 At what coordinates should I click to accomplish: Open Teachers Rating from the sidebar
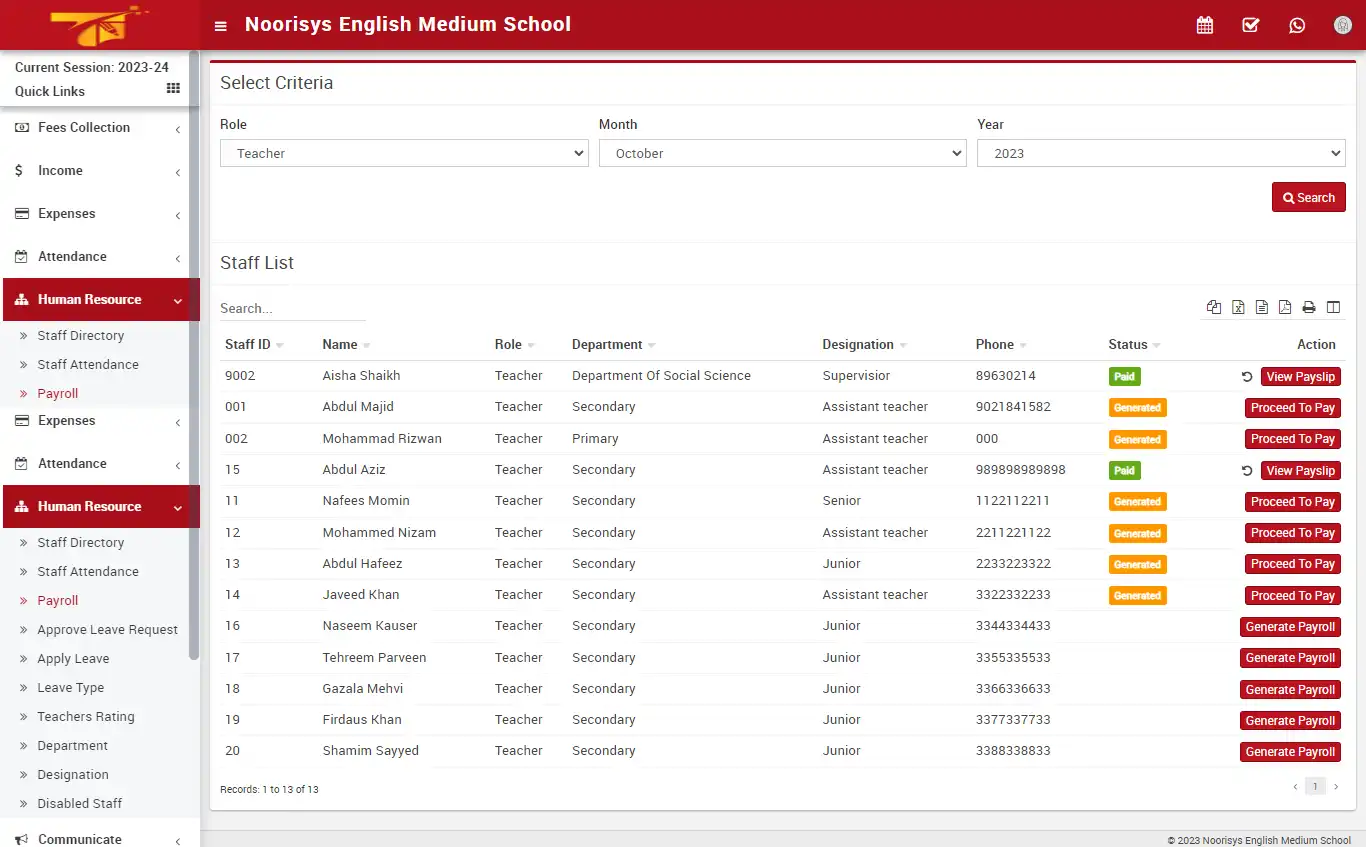pyautogui.click(x=87, y=716)
